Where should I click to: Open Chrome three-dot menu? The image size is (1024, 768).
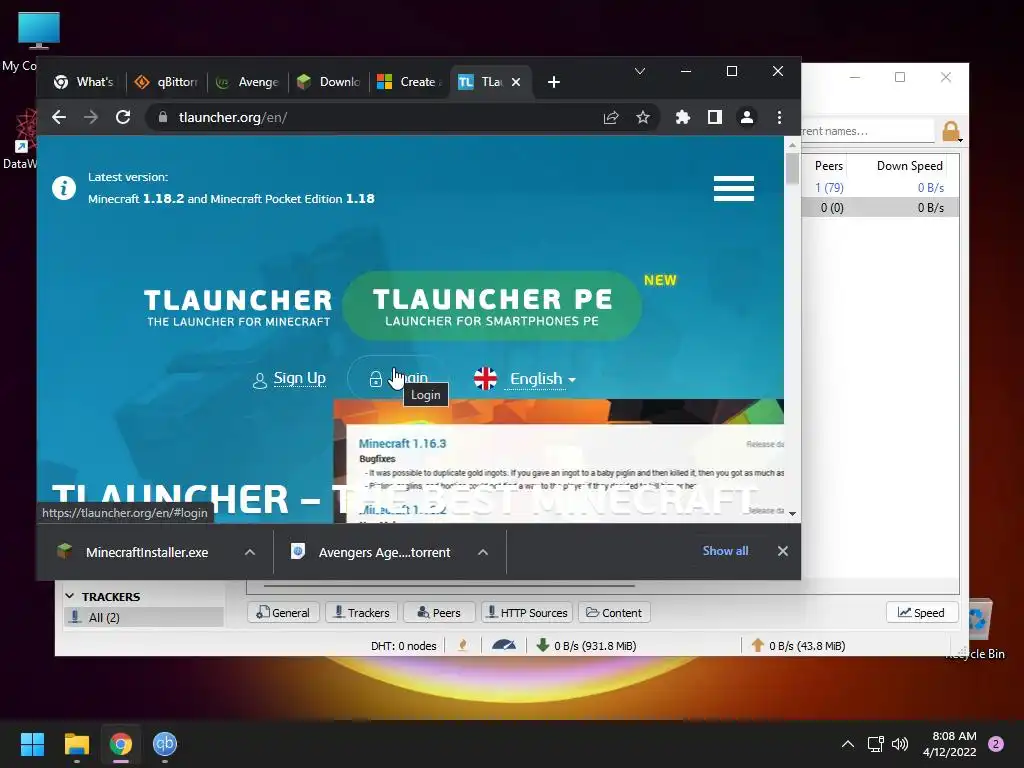pyautogui.click(x=779, y=117)
